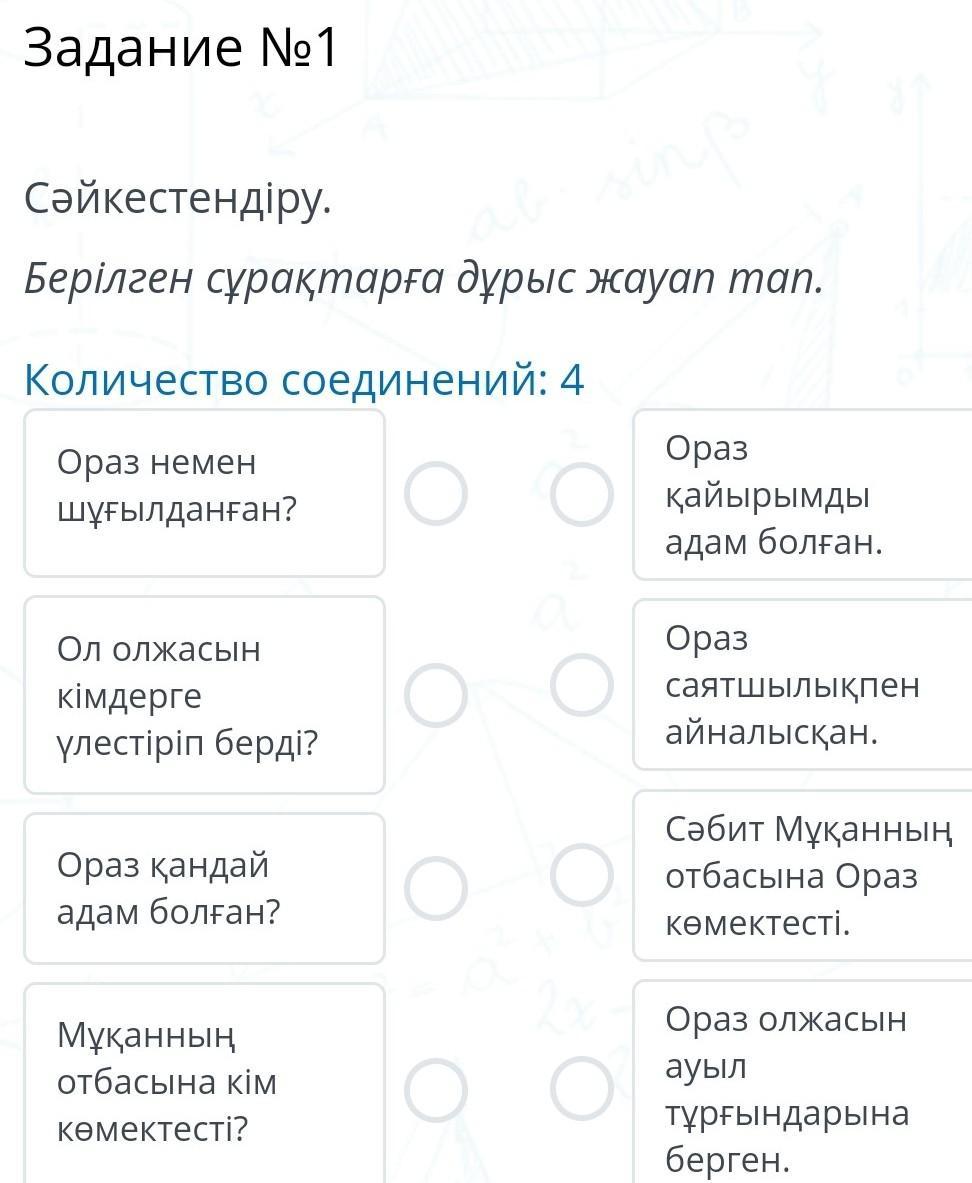972x1183 pixels.
Task: Choose the answer card 'Ораз саятшылықпен айналысқан.'
Action: click(802, 685)
